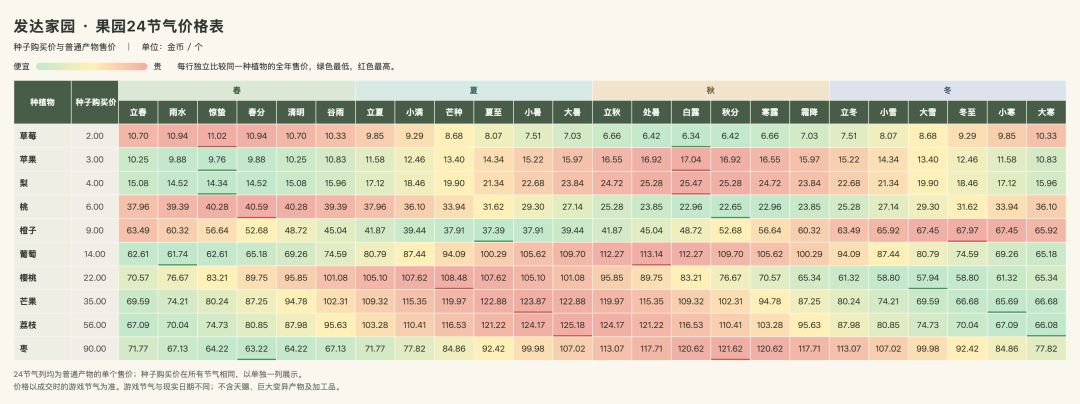Click the 谷雨 column header
The height and width of the screenshot is (404, 1080).
pyautogui.click(x=335, y=112)
